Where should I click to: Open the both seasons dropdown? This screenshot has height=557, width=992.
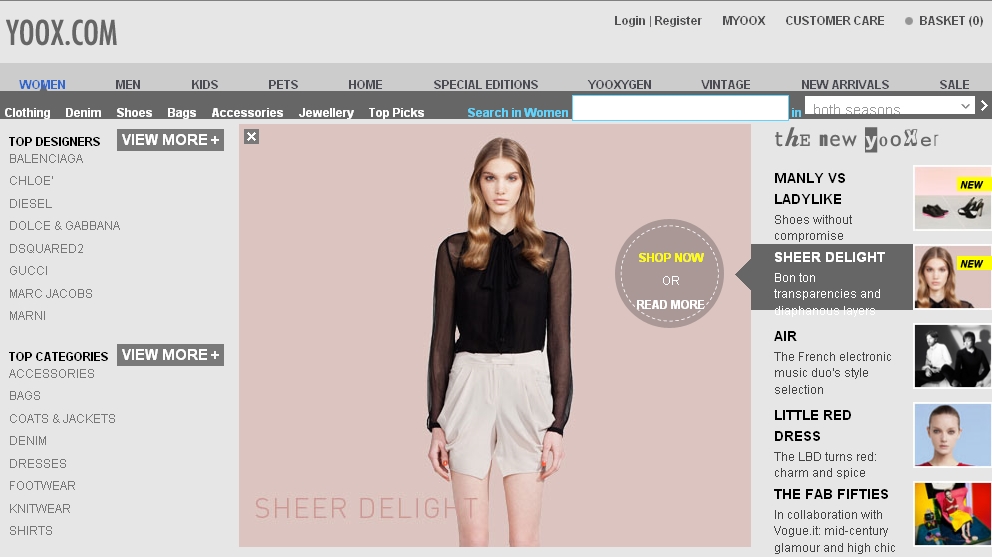pos(889,106)
